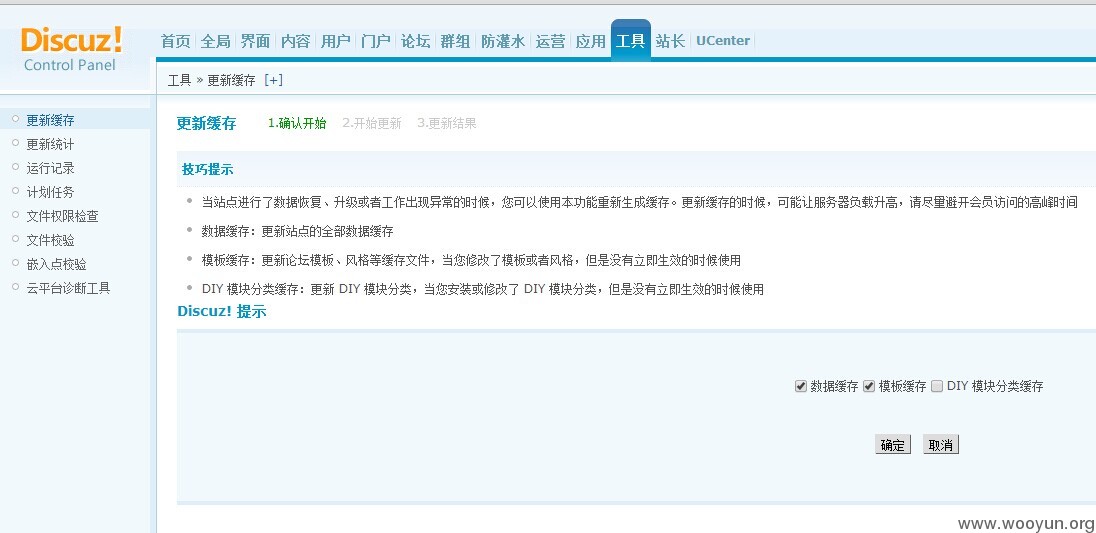Click step 3.更新结果
This screenshot has height=533, width=1096.
pos(447,124)
